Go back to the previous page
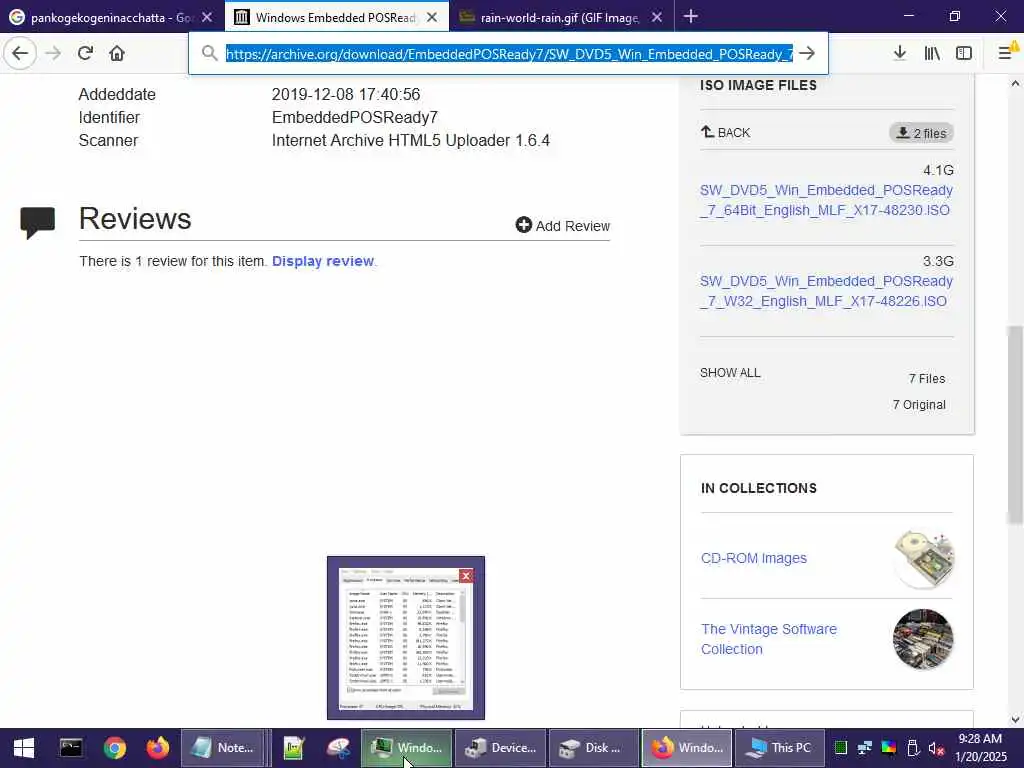This screenshot has height=768, width=1024. point(20,53)
